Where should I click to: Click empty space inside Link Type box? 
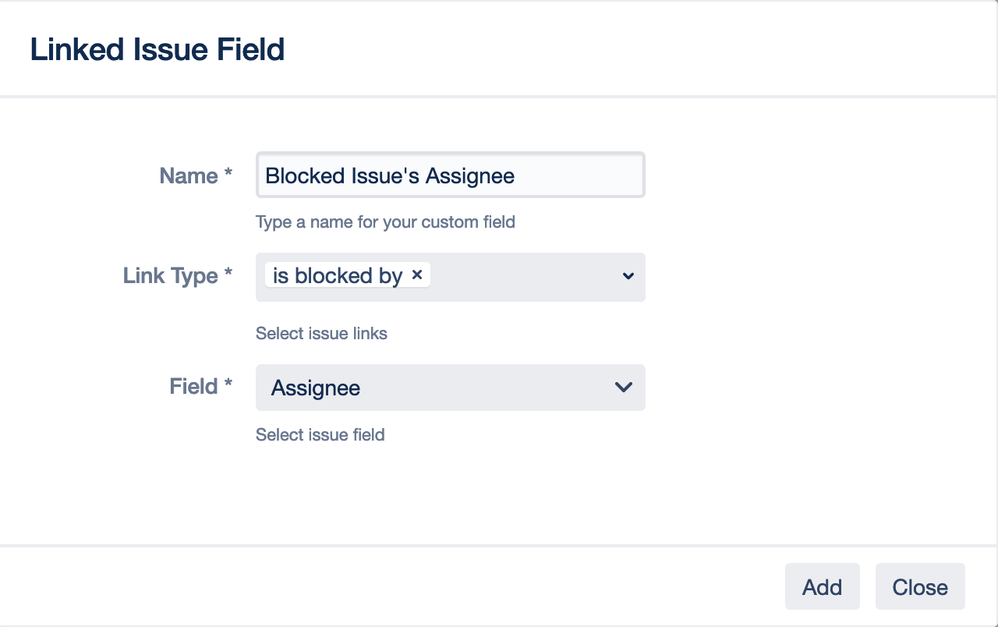pos(520,276)
